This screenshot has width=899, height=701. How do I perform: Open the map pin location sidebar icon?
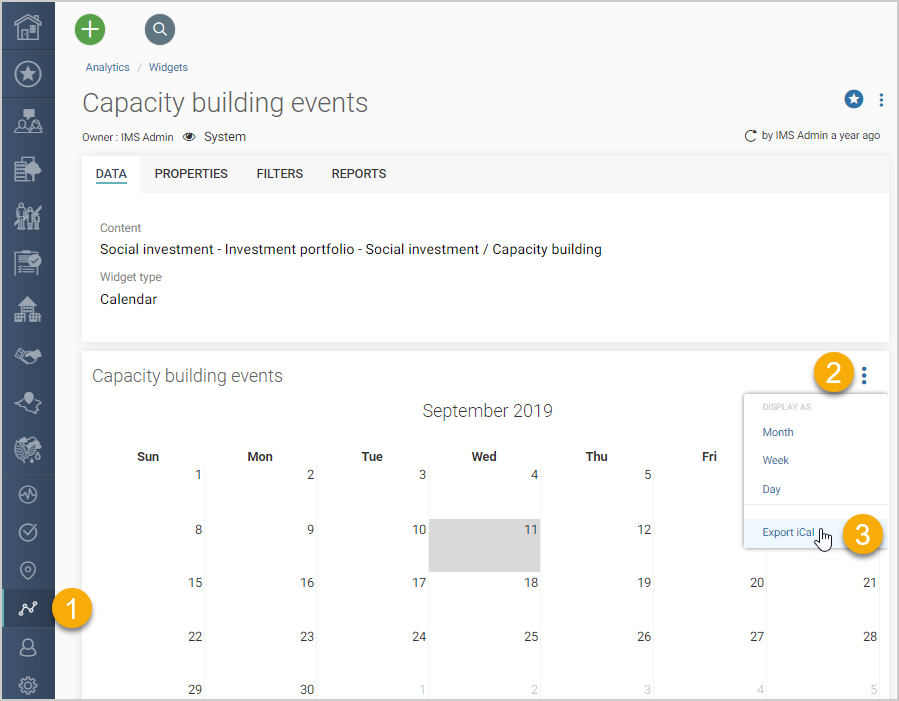click(28, 570)
